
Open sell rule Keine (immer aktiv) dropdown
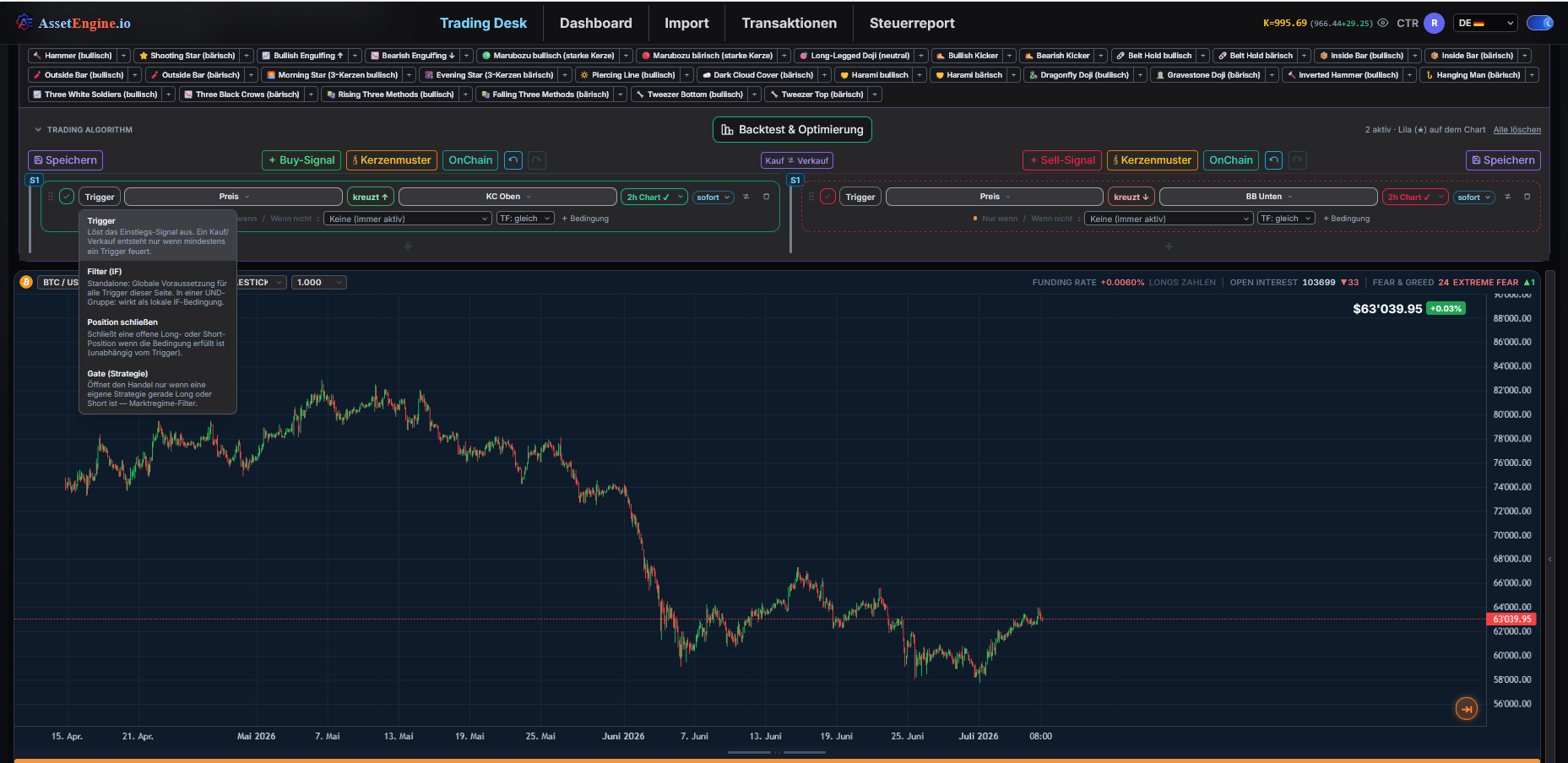1169,219
